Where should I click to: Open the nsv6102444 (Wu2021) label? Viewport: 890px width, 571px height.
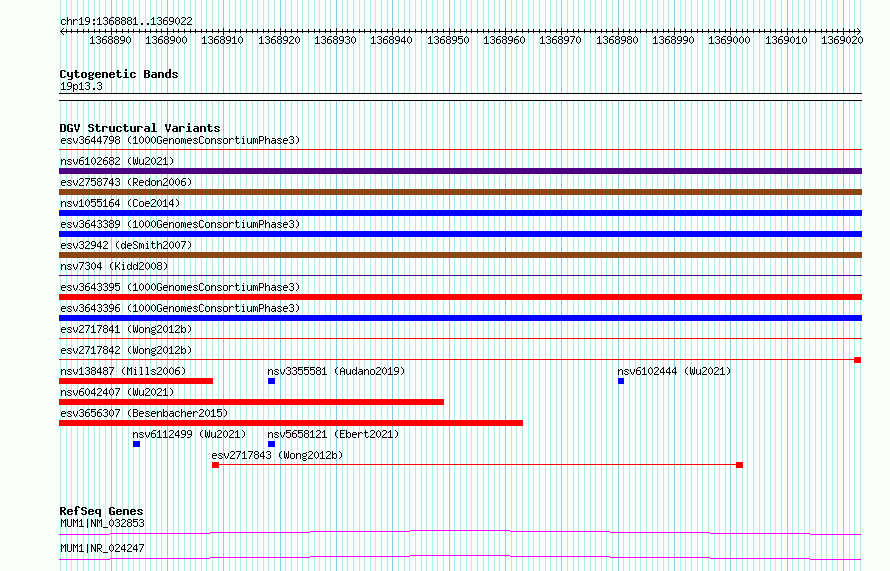[x=674, y=371]
